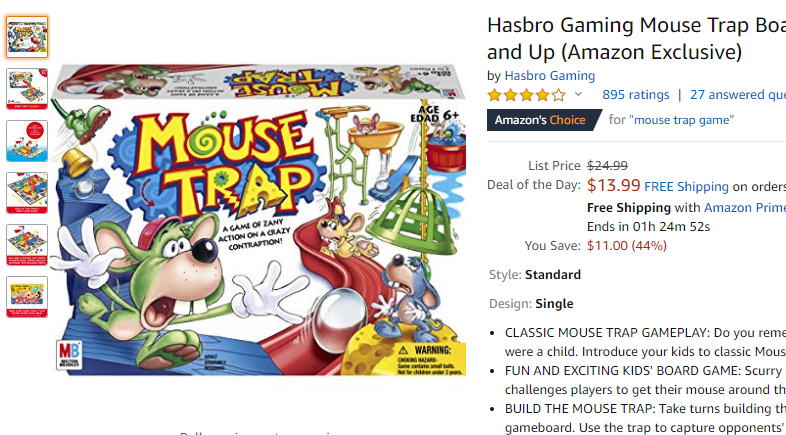The width and height of the screenshot is (786, 435).
Task: Open the 895 ratings link
Action: 636,95
